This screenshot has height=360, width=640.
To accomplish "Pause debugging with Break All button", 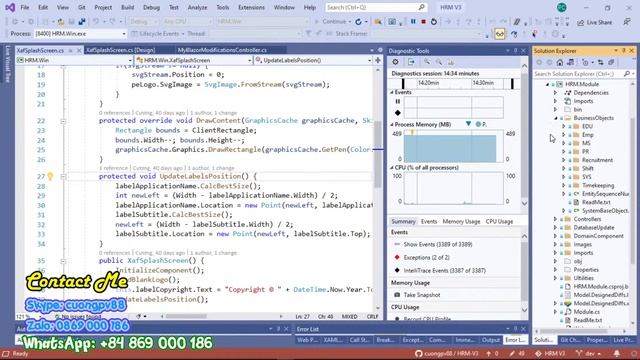I will (x=413, y=22).
